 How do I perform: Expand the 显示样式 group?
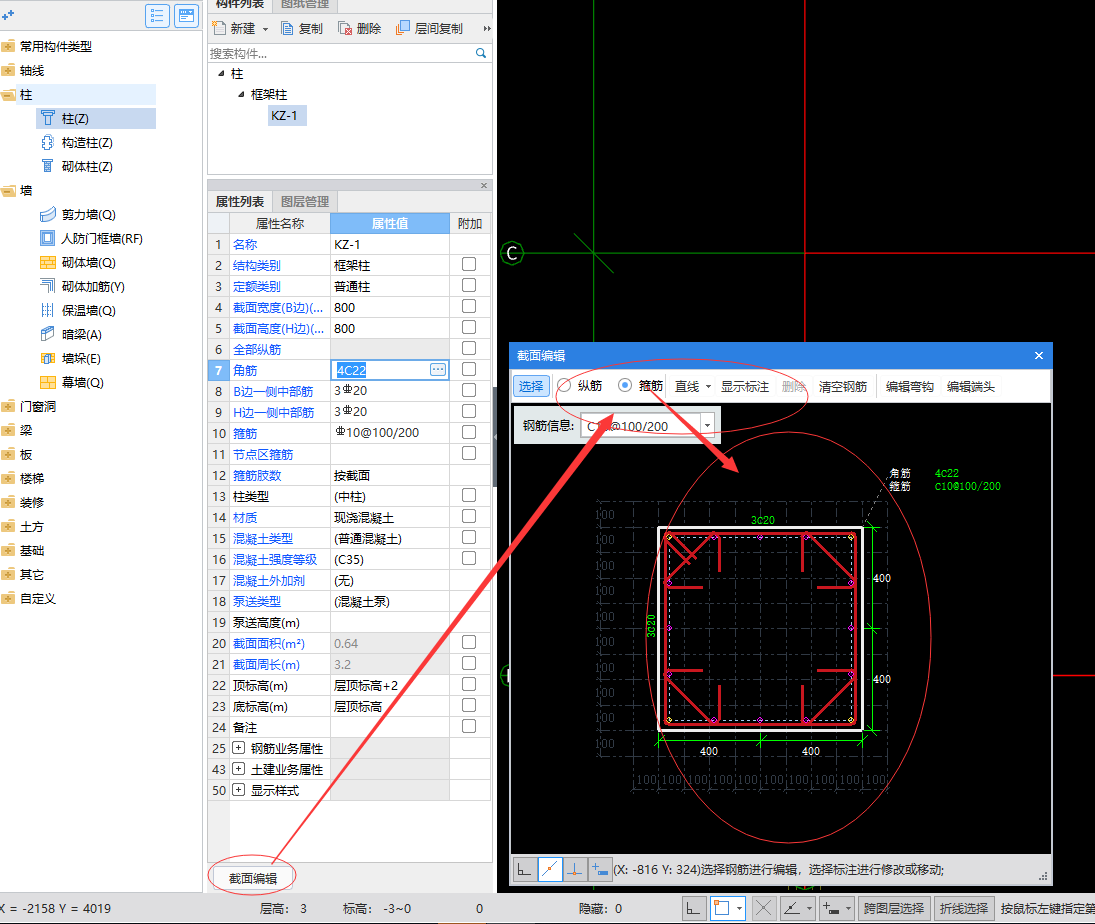point(239,790)
